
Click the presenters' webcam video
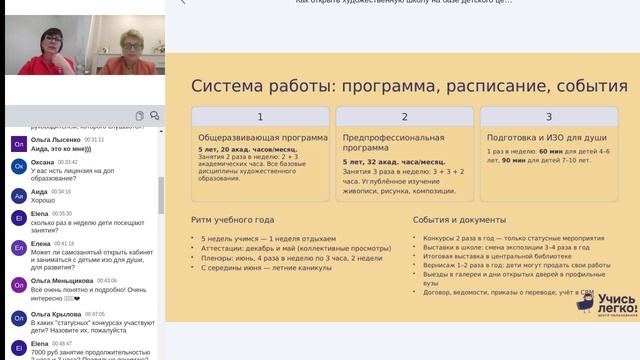[85, 45]
